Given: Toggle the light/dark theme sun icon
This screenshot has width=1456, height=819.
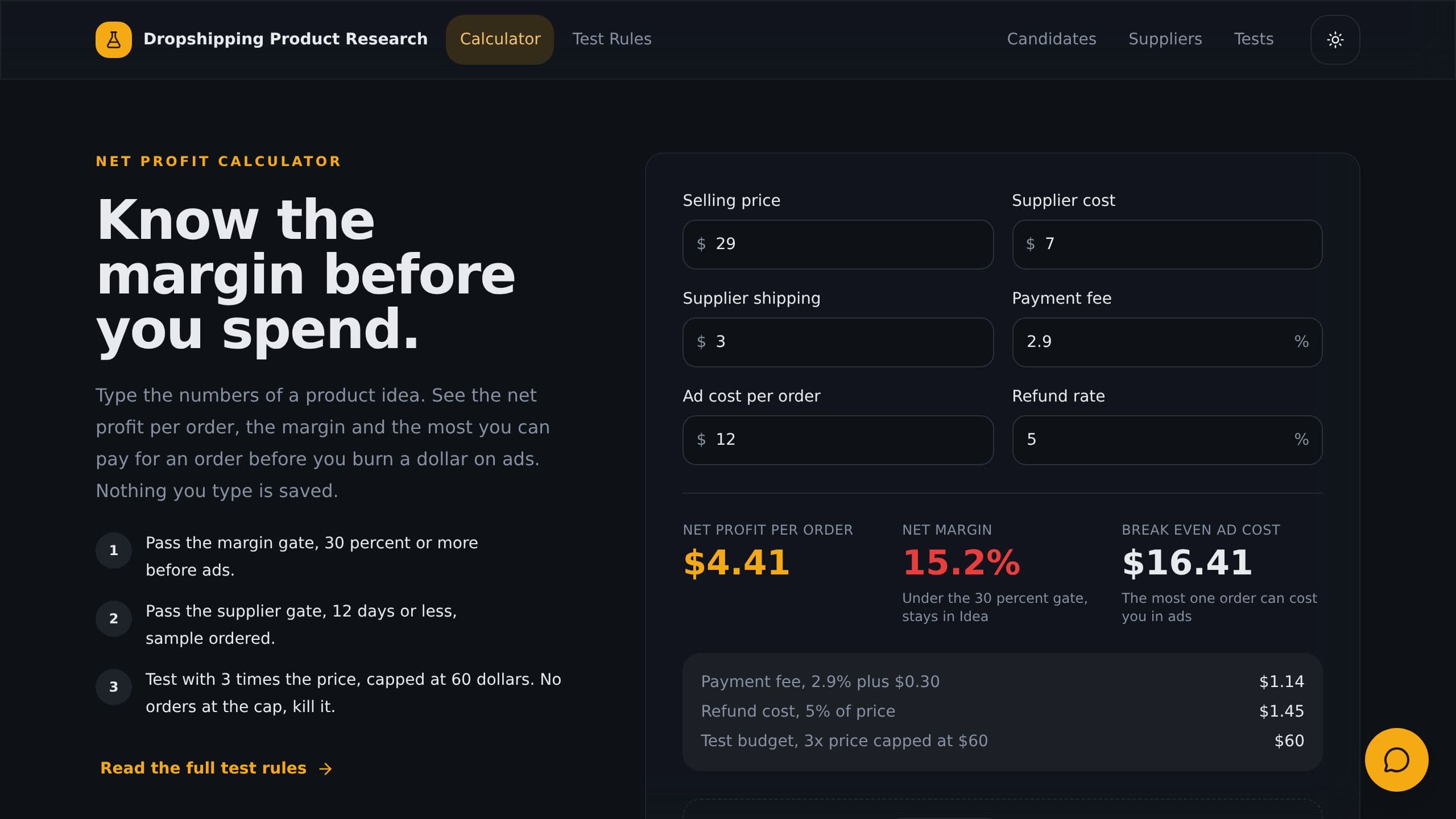Looking at the screenshot, I should pyautogui.click(x=1335, y=40).
